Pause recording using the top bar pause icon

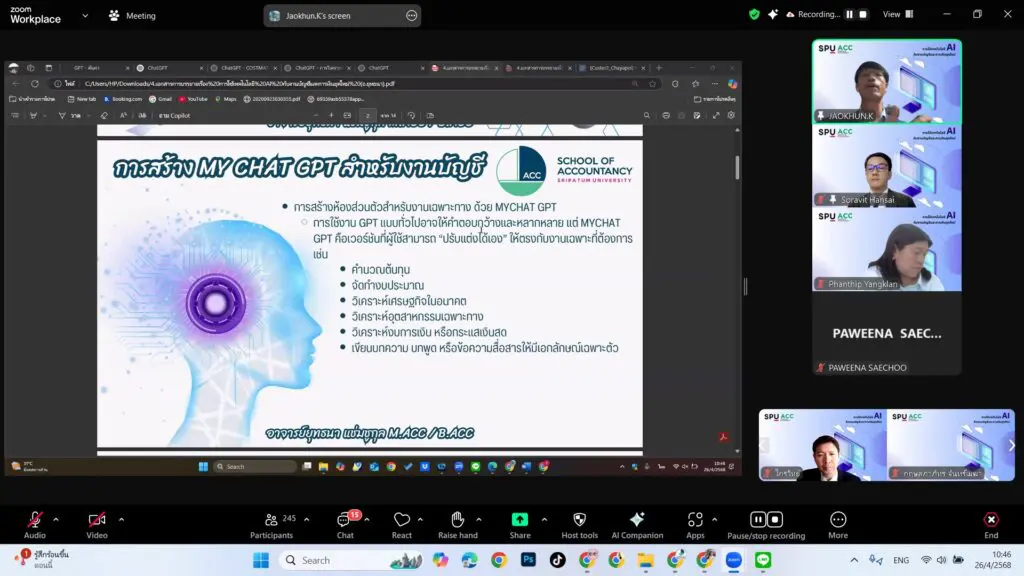pos(850,14)
